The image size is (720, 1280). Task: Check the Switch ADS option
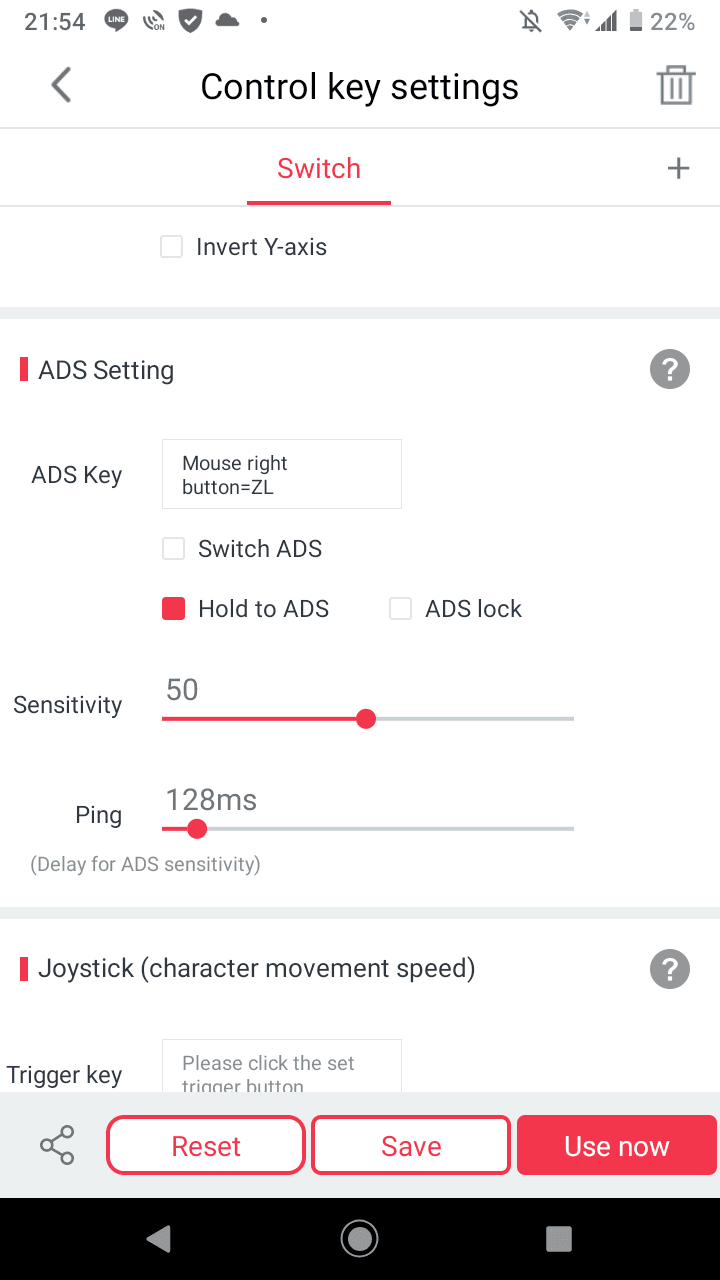174,549
